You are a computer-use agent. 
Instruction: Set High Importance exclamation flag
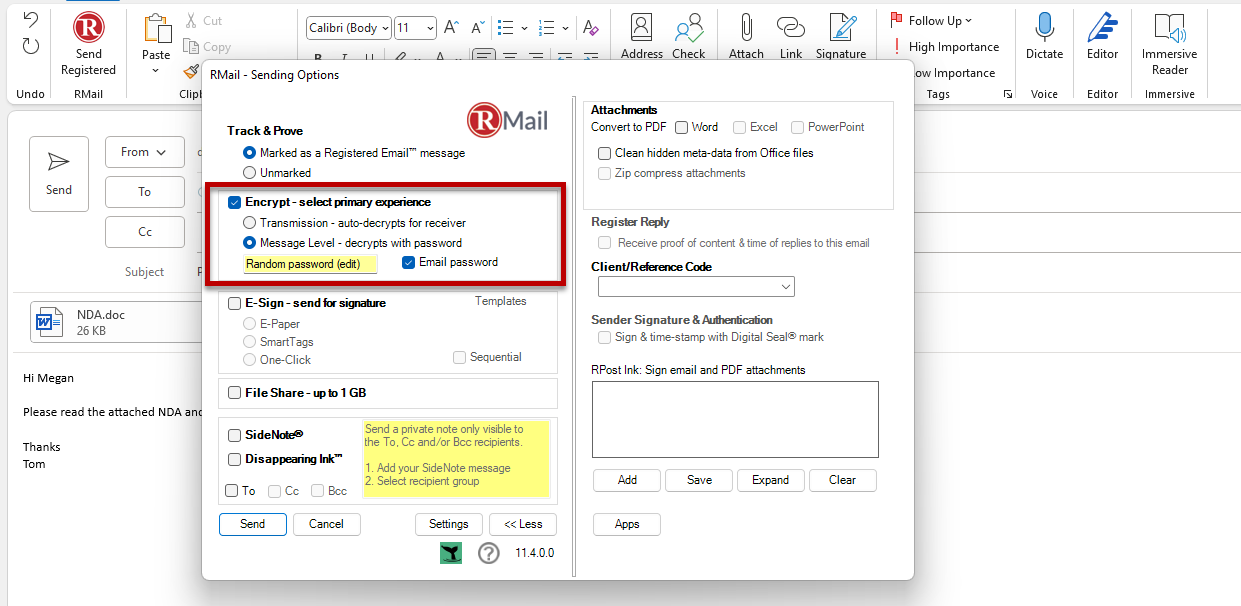click(898, 47)
